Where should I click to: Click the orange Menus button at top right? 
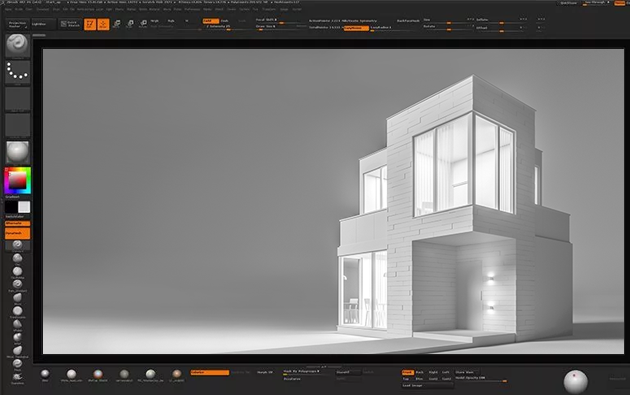tap(620, 3)
